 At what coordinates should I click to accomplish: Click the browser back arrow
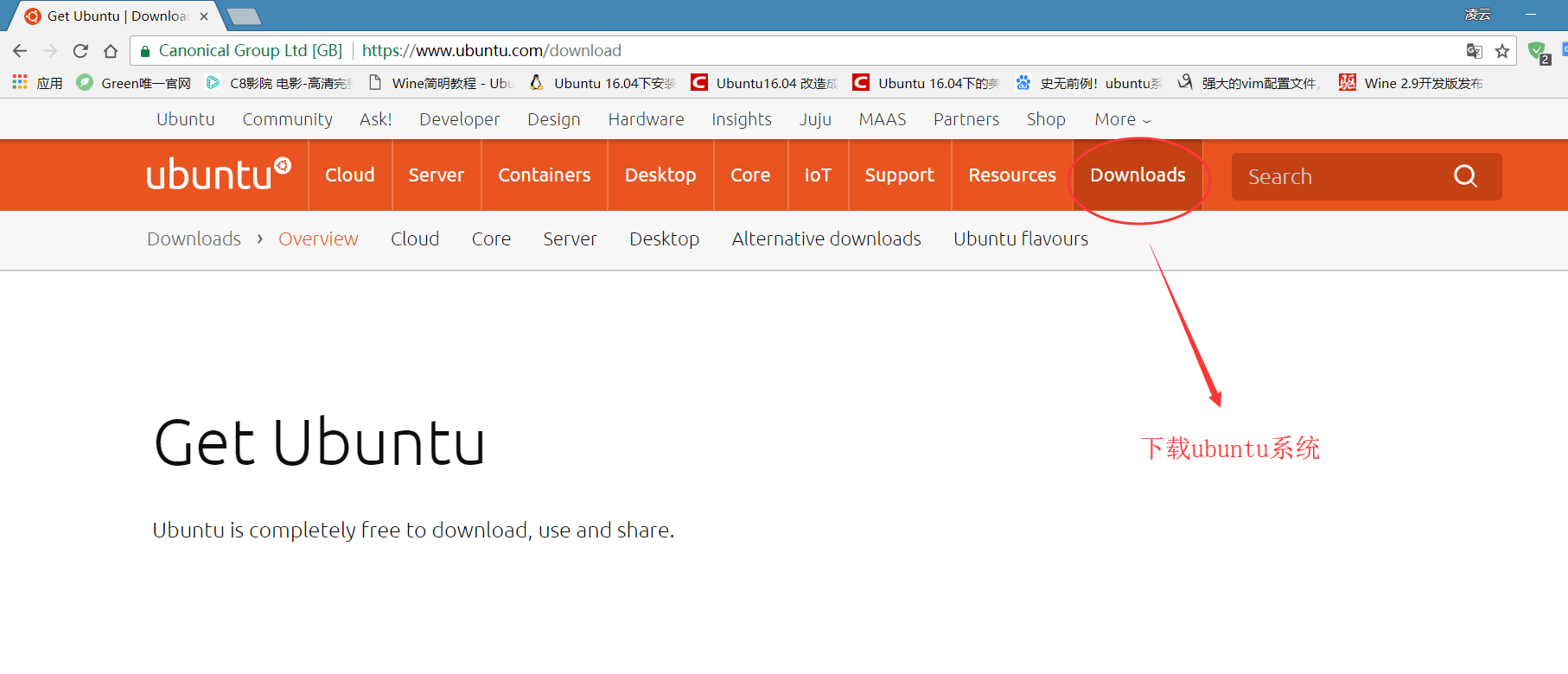point(20,51)
